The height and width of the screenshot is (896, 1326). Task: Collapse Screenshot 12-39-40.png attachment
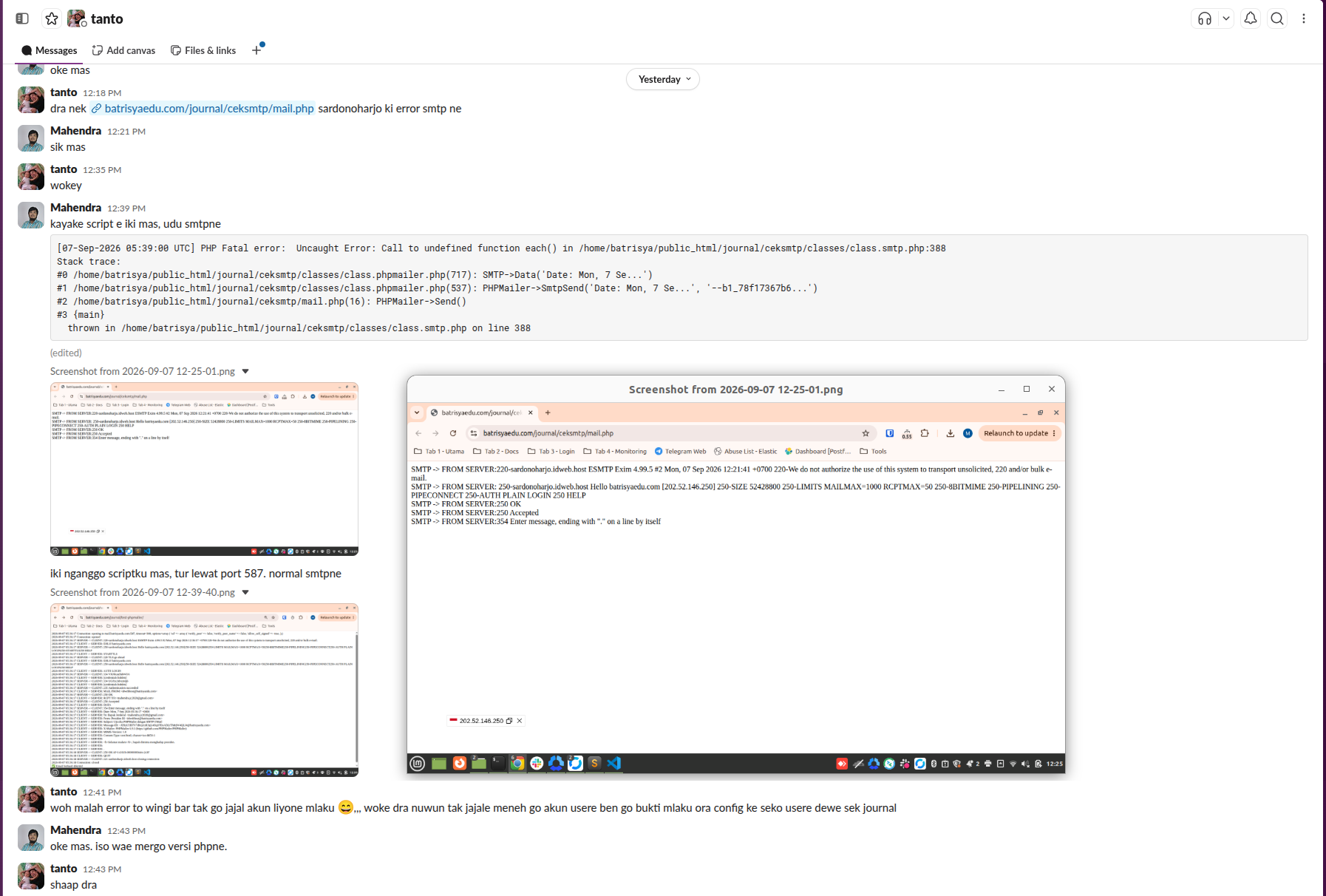245,592
